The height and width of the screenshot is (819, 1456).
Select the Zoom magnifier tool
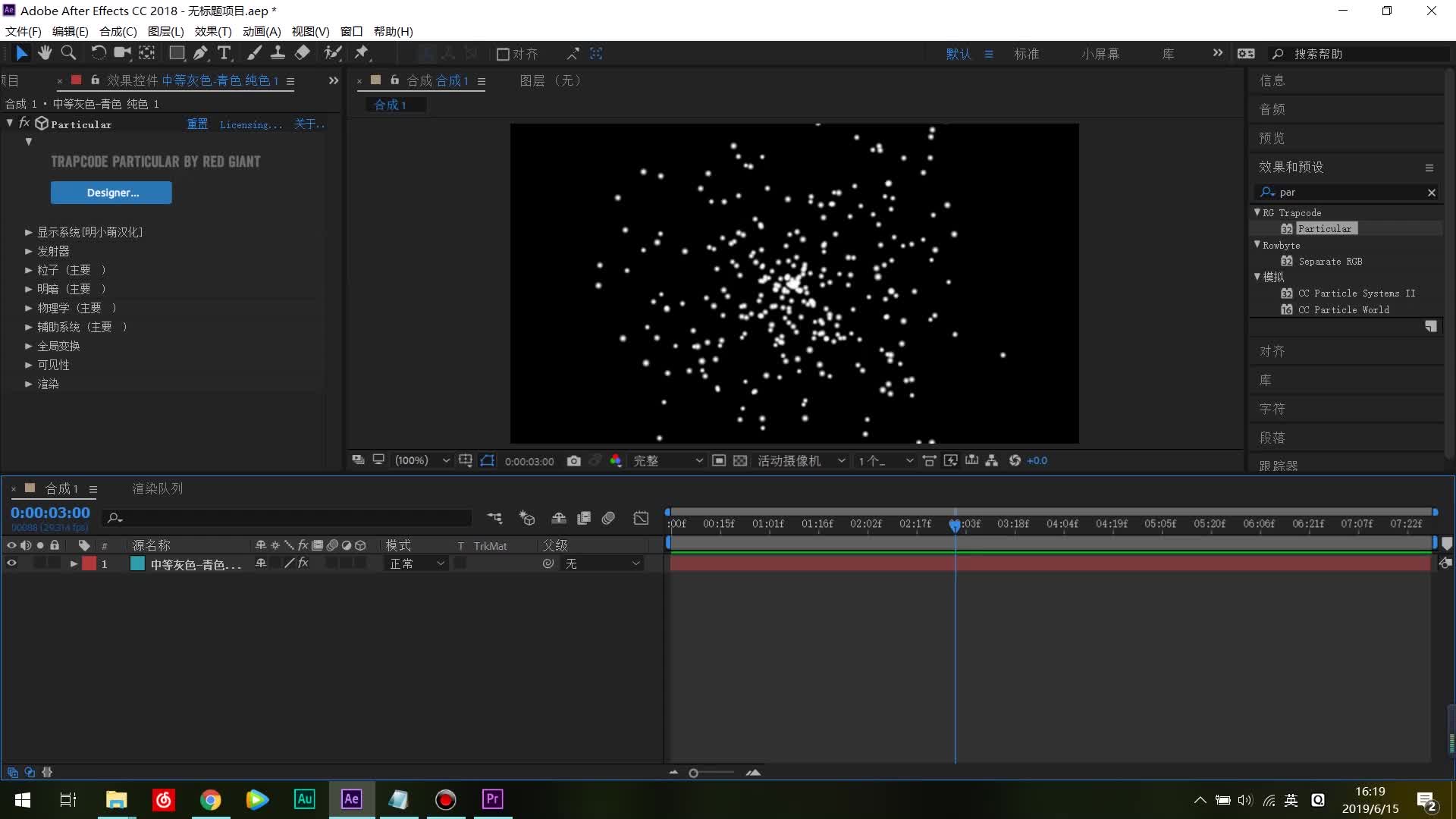(68, 53)
